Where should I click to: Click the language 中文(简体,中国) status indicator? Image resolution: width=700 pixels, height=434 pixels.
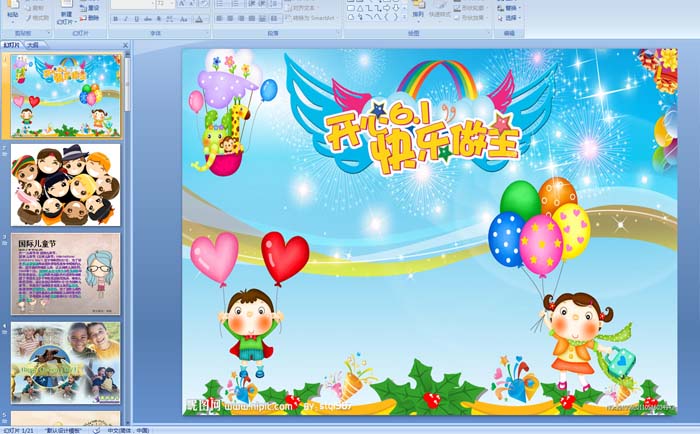pos(128,430)
